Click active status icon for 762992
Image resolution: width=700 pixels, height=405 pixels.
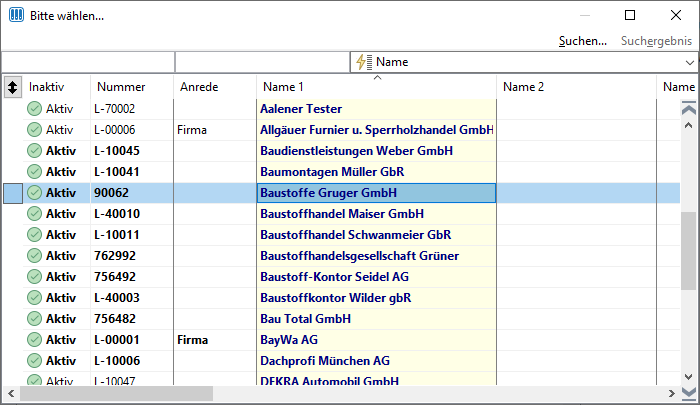pyautogui.click(x=34, y=255)
